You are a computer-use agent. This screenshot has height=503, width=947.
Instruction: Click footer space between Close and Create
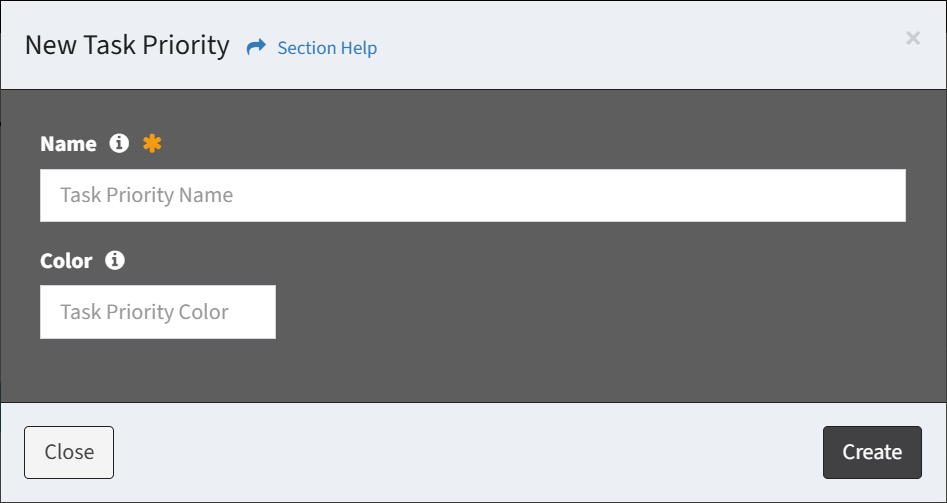[x=470, y=452]
